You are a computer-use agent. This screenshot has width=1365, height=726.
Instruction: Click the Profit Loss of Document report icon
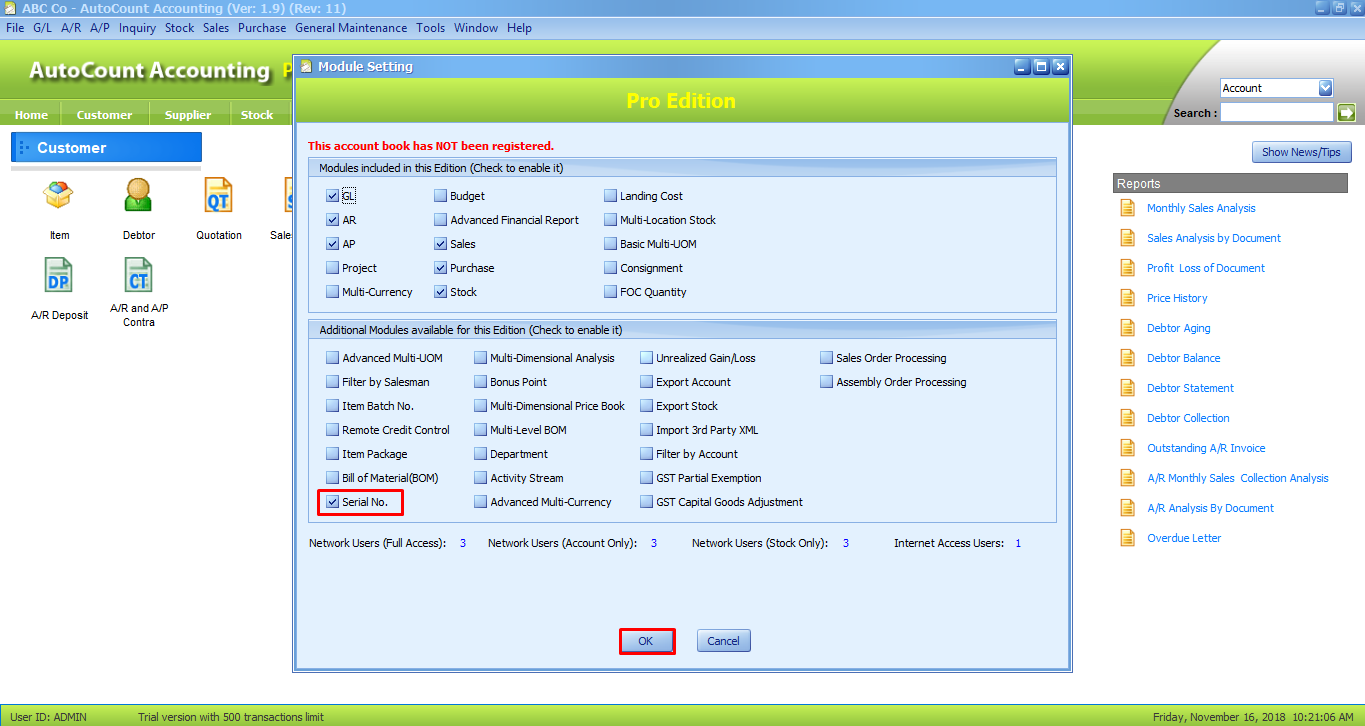click(1128, 268)
